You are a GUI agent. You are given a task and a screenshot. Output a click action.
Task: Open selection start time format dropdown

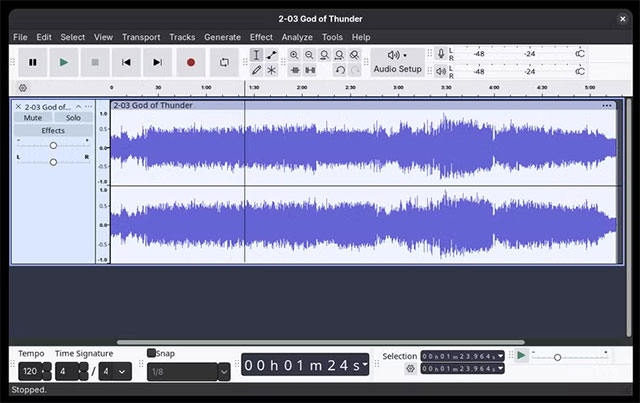click(500, 356)
